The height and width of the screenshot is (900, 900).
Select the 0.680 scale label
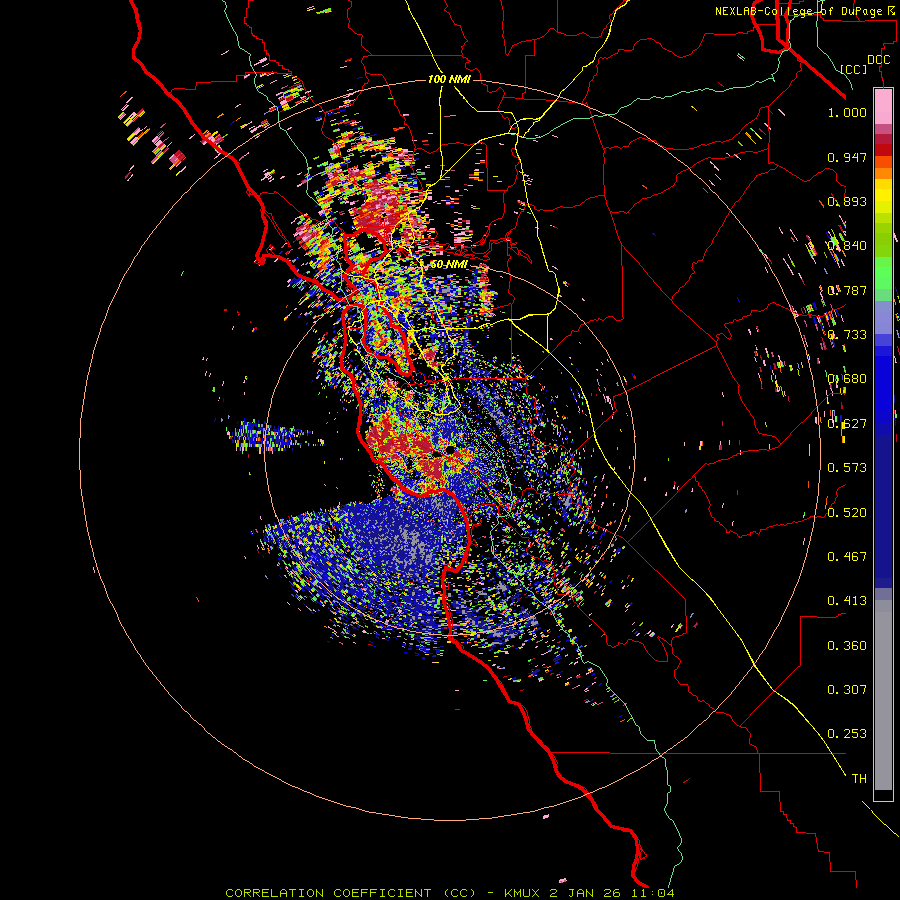point(847,379)
